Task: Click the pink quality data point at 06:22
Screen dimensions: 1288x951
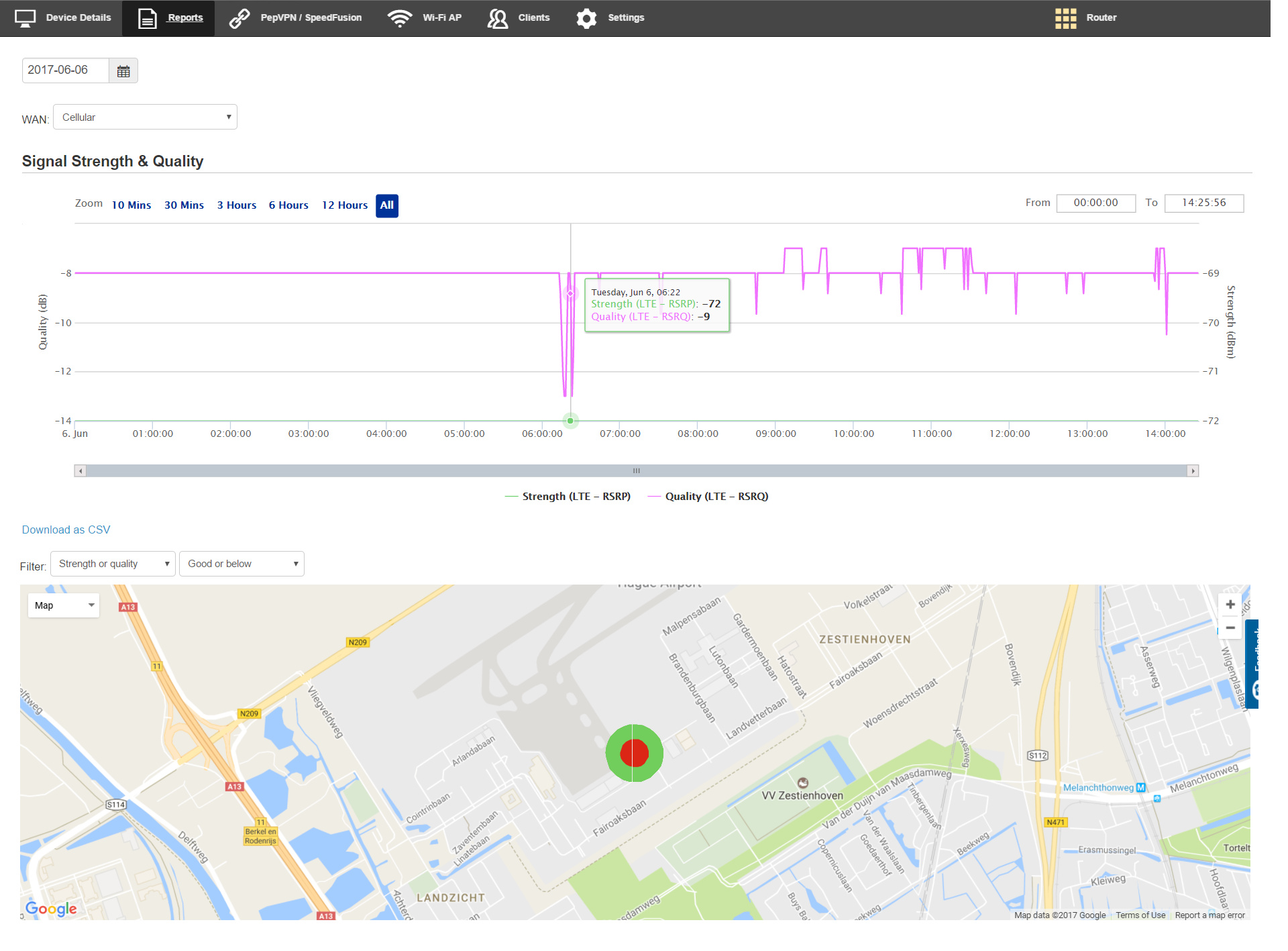Action: pos(570,293)
